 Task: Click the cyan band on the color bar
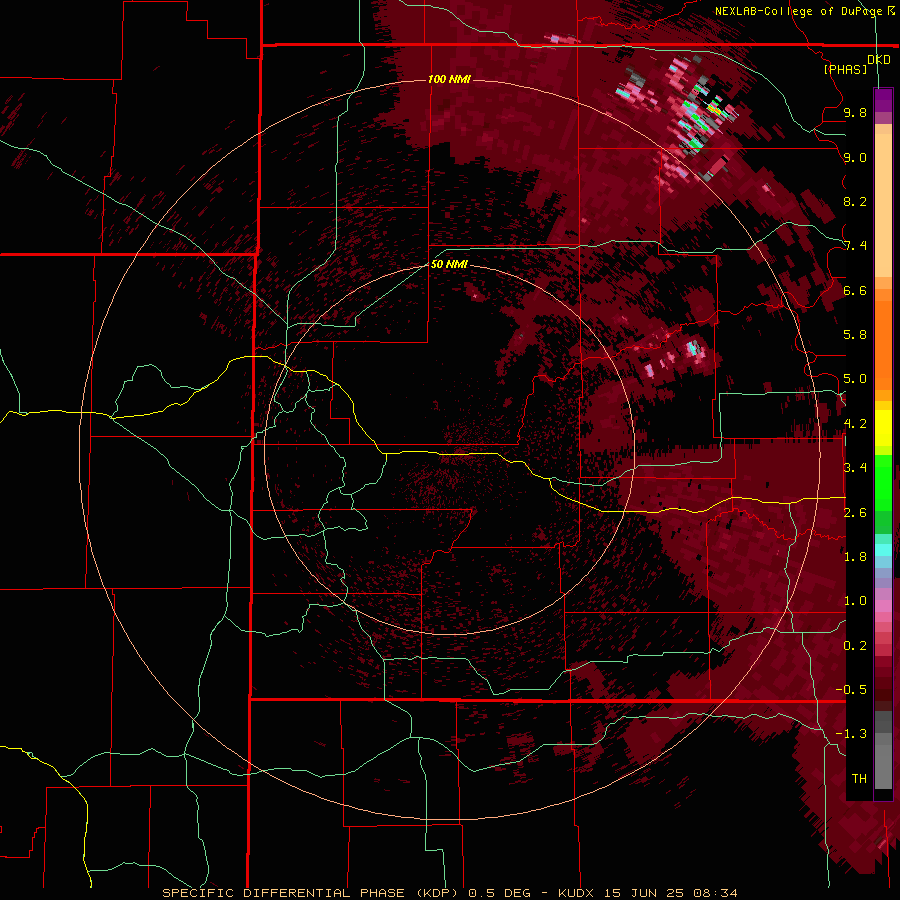(x=883, y=550)
